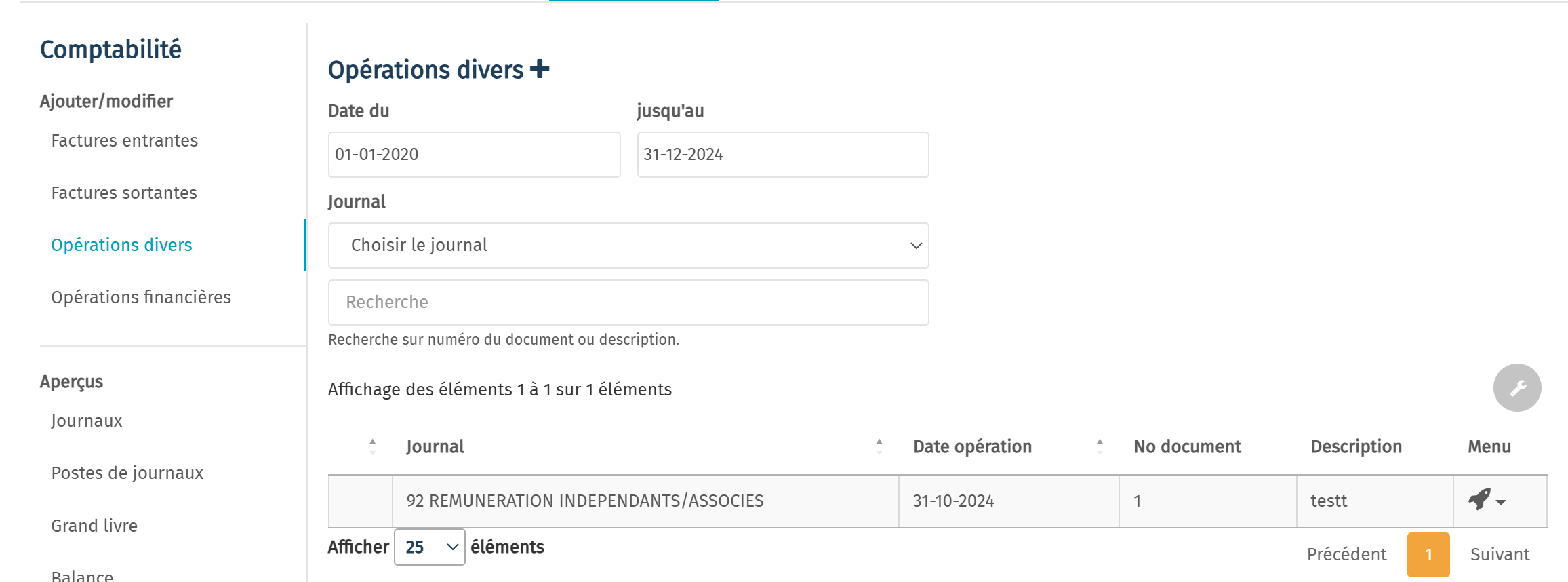The width and height of the screenshot is (1568, 582).
Task: Open Postes de journaux overview
Action: [127, 473]
